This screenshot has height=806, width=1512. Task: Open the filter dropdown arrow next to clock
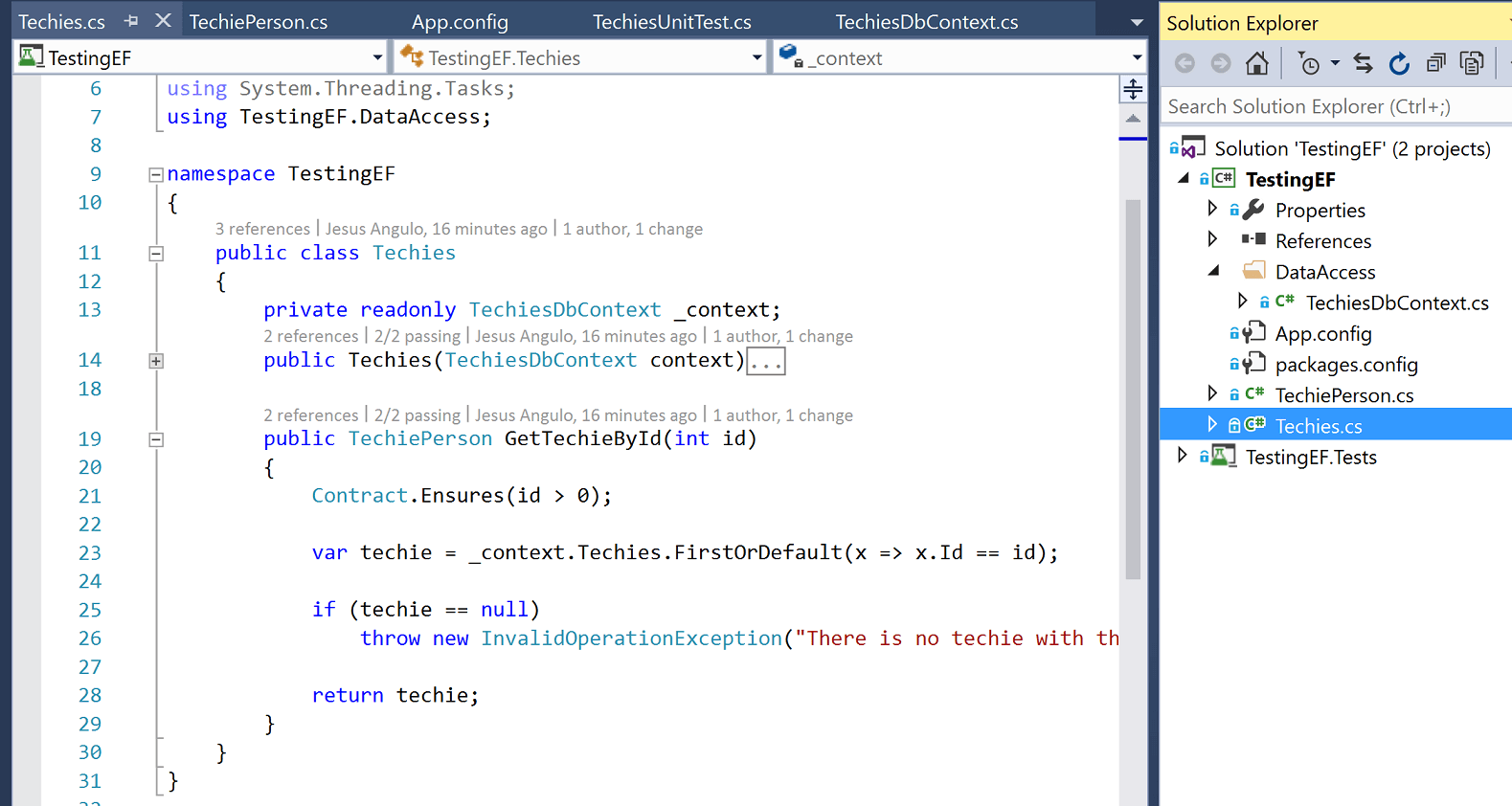click(x=1335, y=63)
